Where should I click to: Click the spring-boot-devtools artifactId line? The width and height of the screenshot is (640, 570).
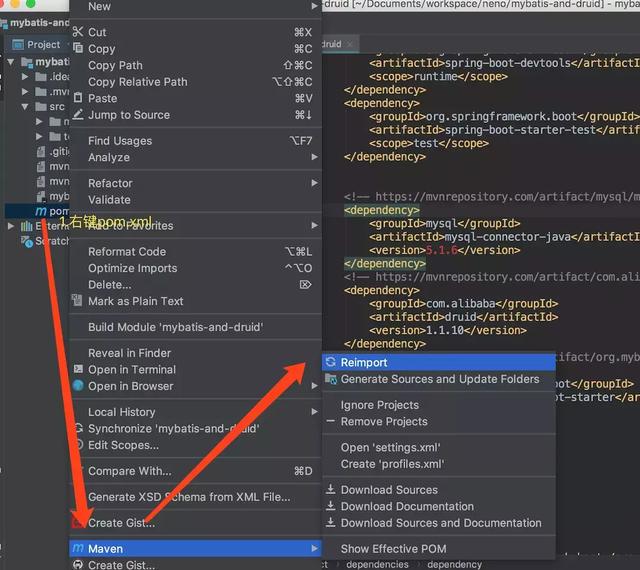504,63
